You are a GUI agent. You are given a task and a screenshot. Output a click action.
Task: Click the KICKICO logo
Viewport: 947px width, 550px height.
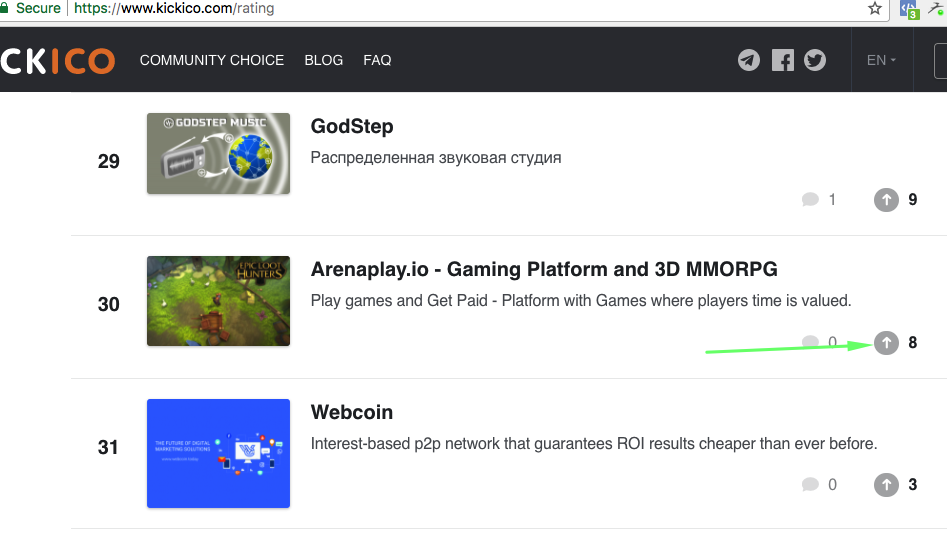pos(57,60)
